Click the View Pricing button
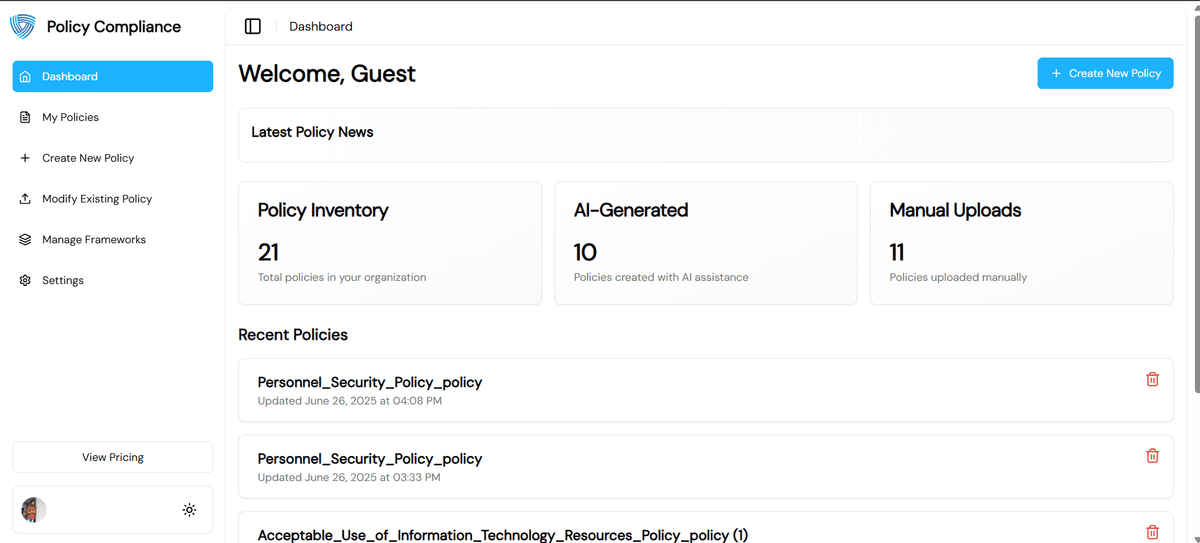This screenshot has height=543, width=1200. pyautogui.click(x=112, y=457)
